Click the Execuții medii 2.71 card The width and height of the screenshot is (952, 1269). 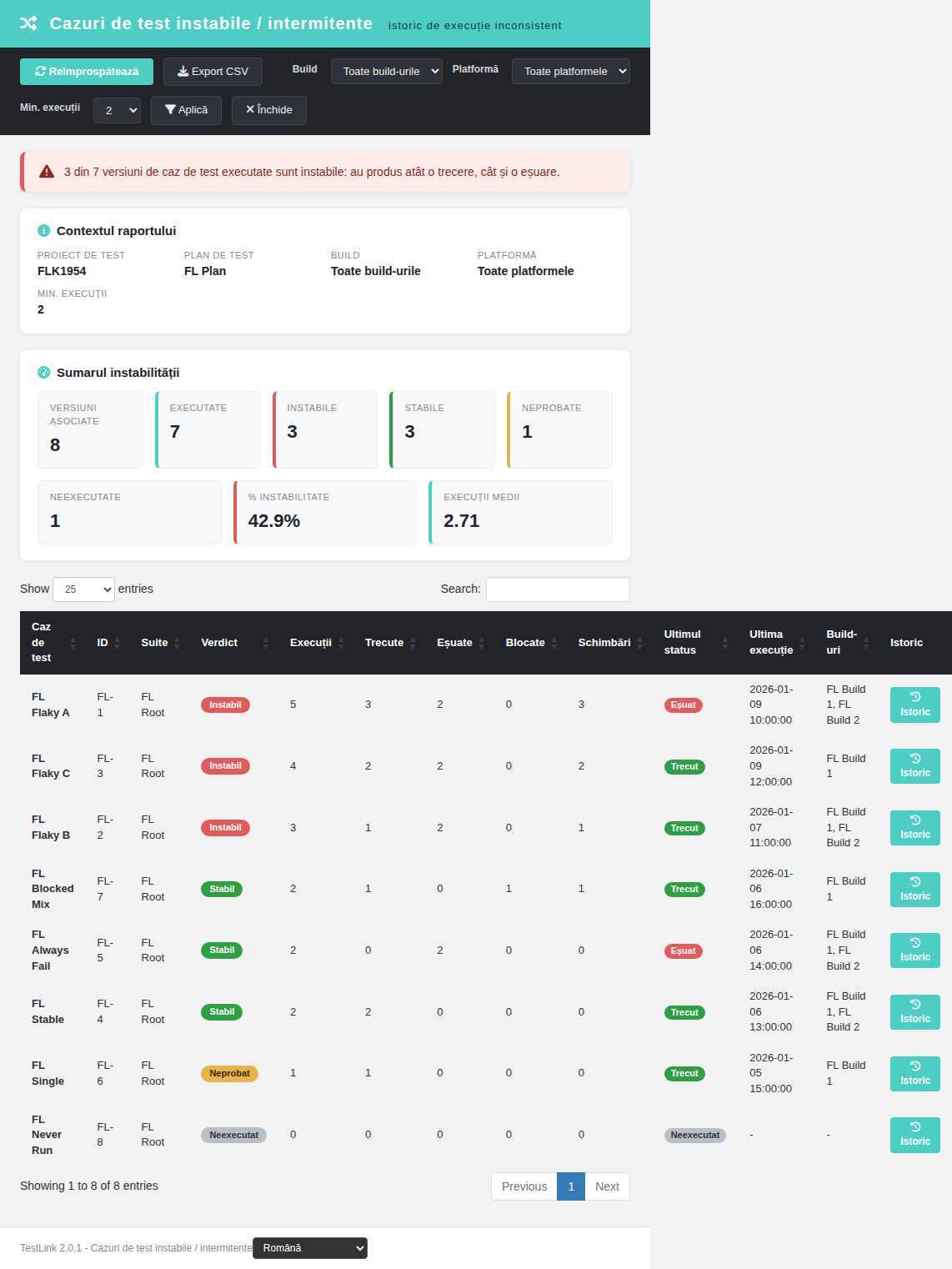pyautogui.click(x=520, y=512)
